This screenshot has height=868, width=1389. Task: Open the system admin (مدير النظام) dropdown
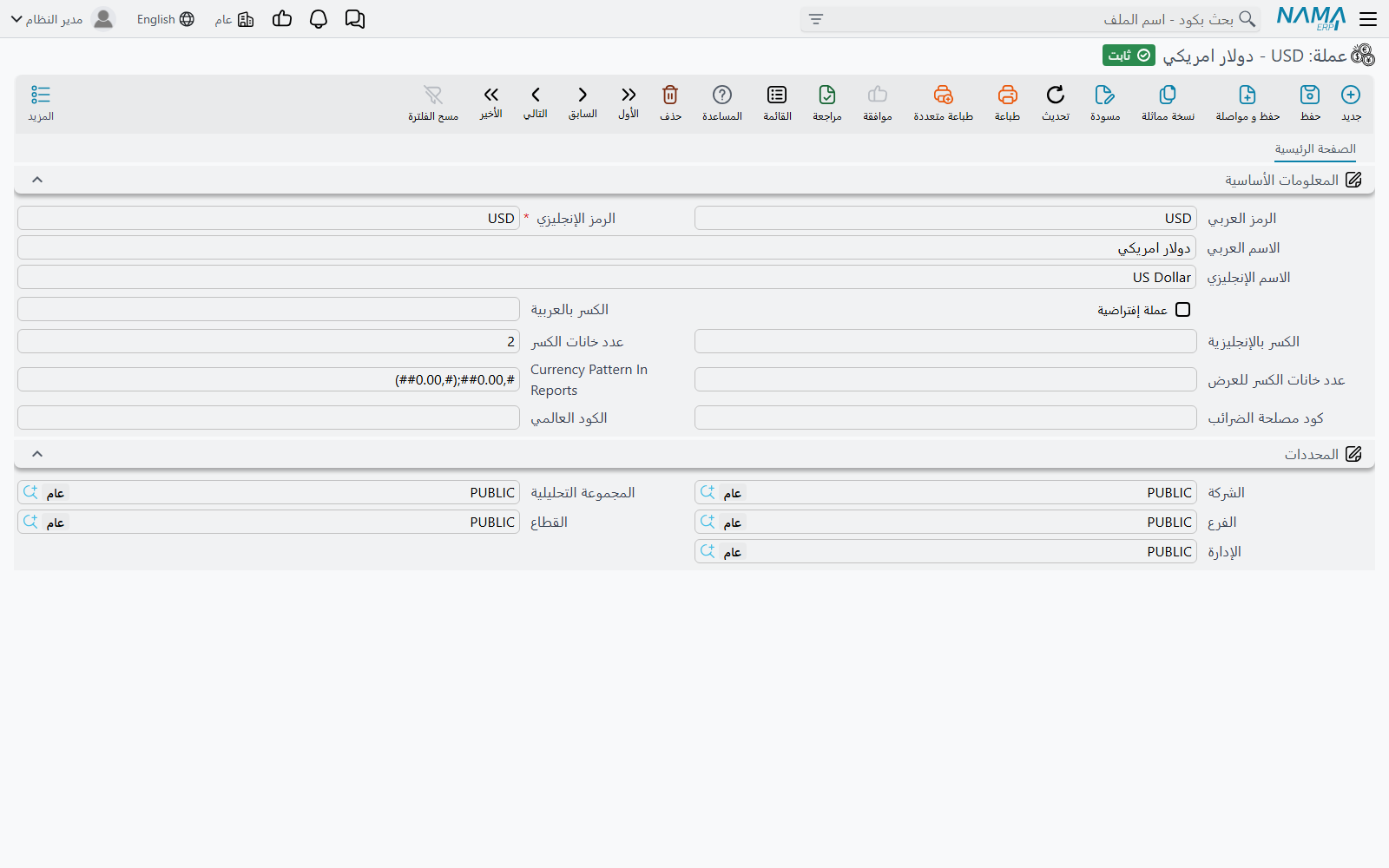(62, 19)
